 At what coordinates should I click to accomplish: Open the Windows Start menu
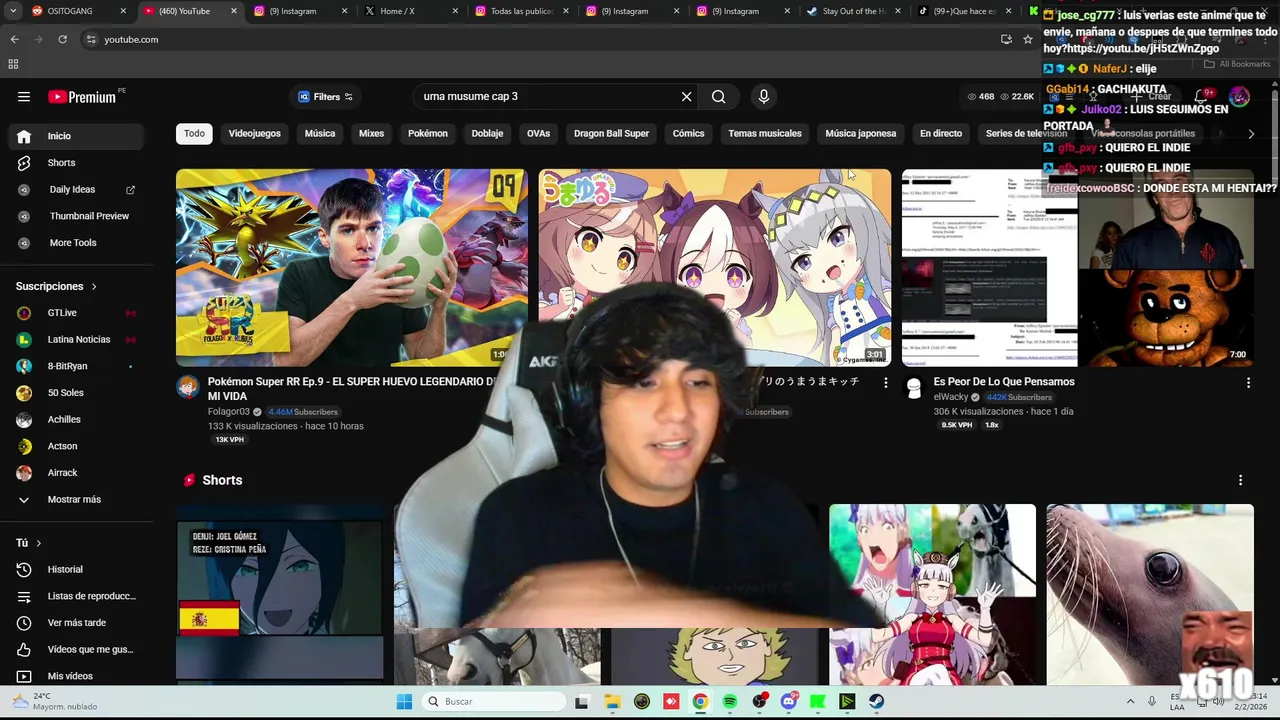(x=404, y=702)
